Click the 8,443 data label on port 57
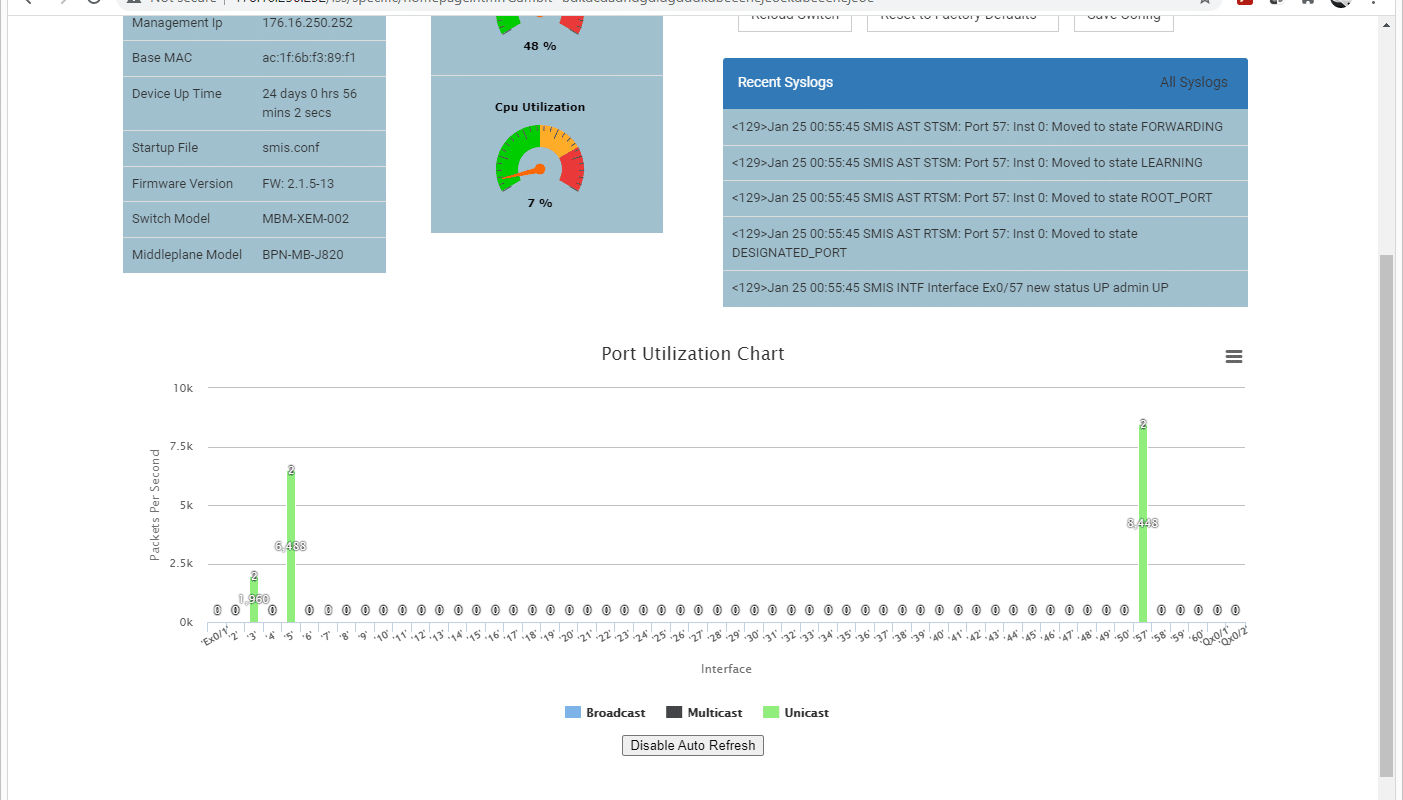This screenshot has width=1403, height=800. click(1143, 523)
